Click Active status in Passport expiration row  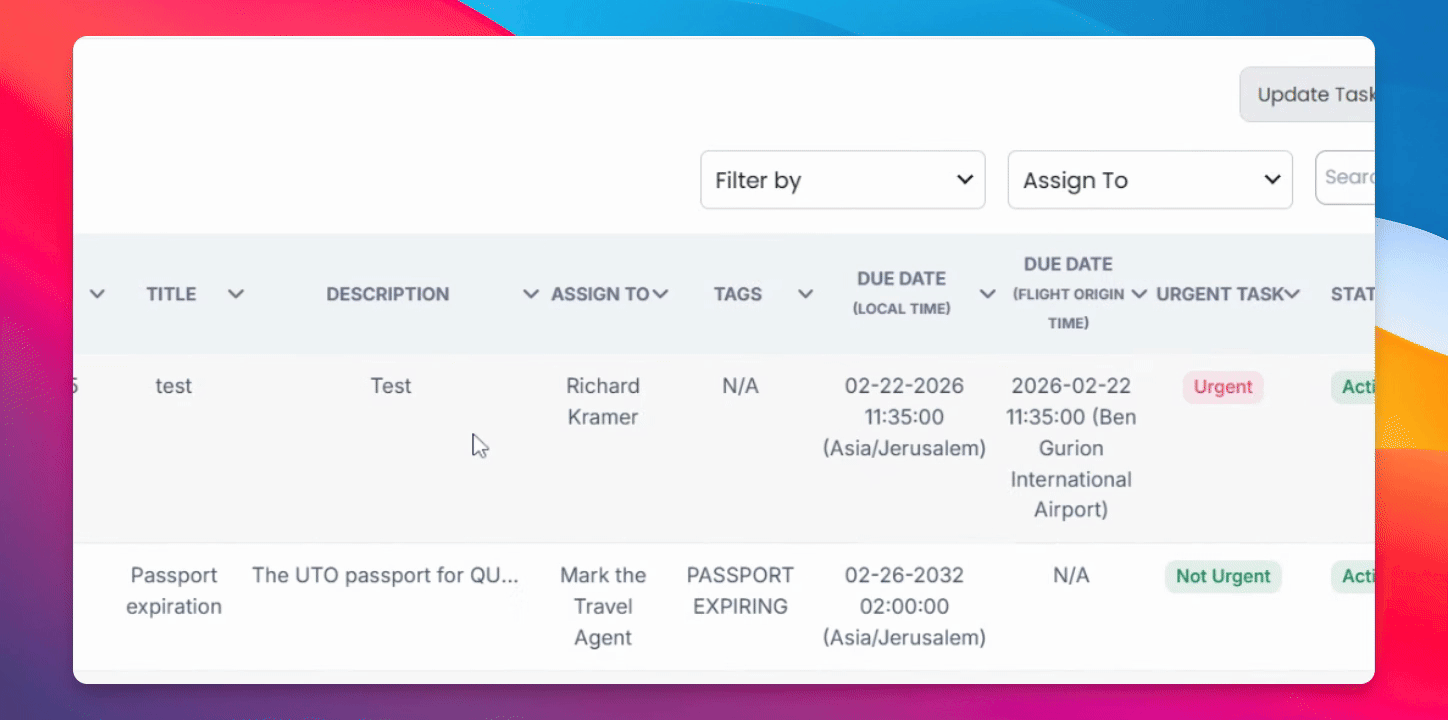(1353, 576)
